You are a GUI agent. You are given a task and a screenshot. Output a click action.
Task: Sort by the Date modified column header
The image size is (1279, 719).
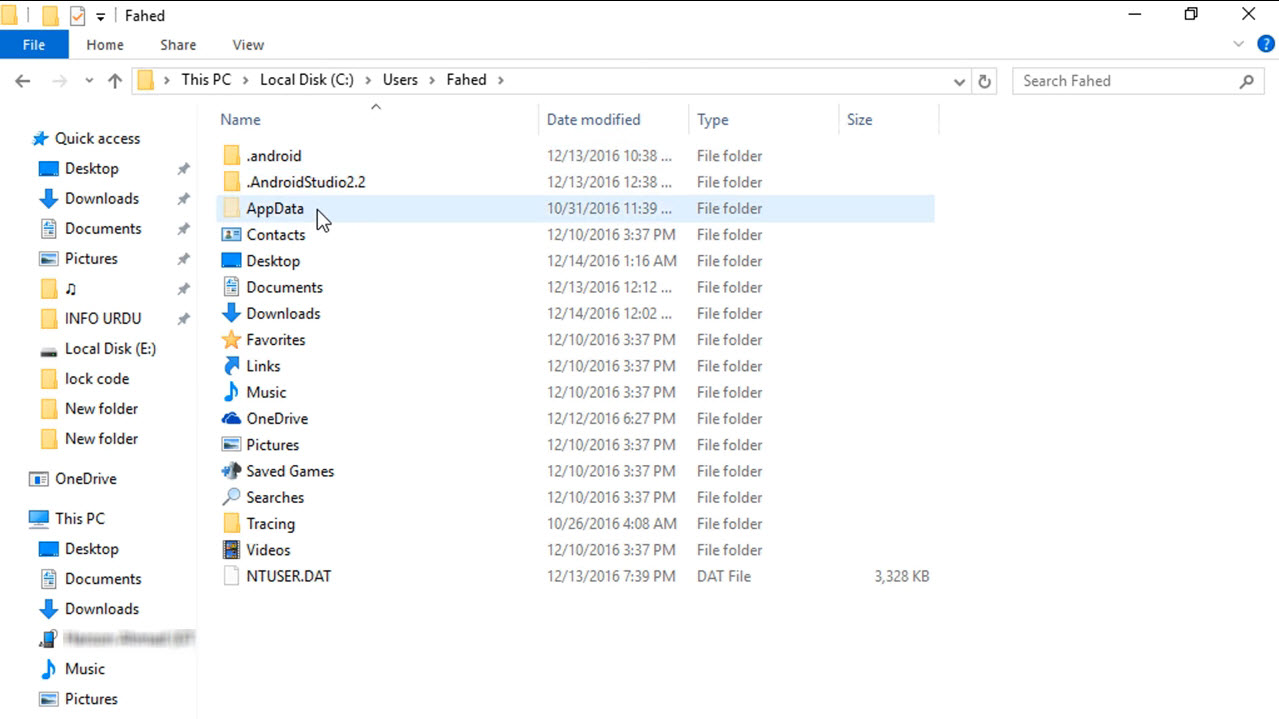coord(593,119)
